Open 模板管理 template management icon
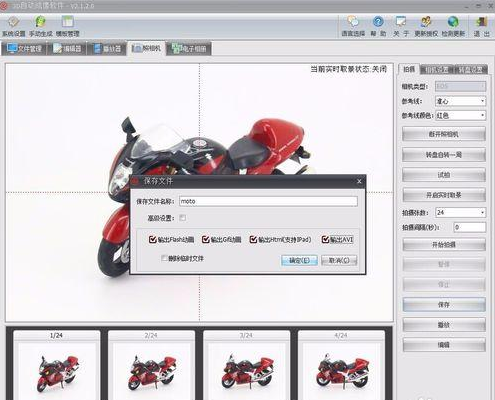The height and width of the screenshot is (400, 495). point(68,26)
